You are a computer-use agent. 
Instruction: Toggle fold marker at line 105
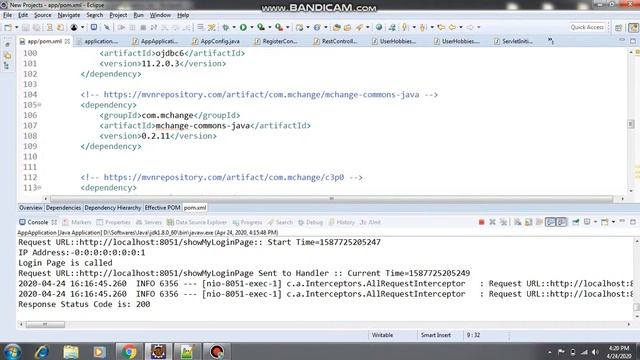click(x=40, y=105)
